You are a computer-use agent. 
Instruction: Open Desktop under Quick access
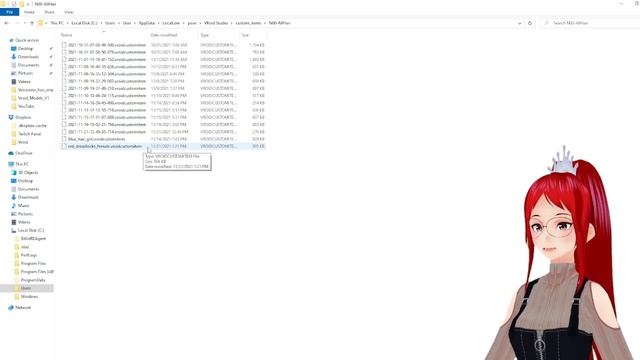[x=25, y=49]
